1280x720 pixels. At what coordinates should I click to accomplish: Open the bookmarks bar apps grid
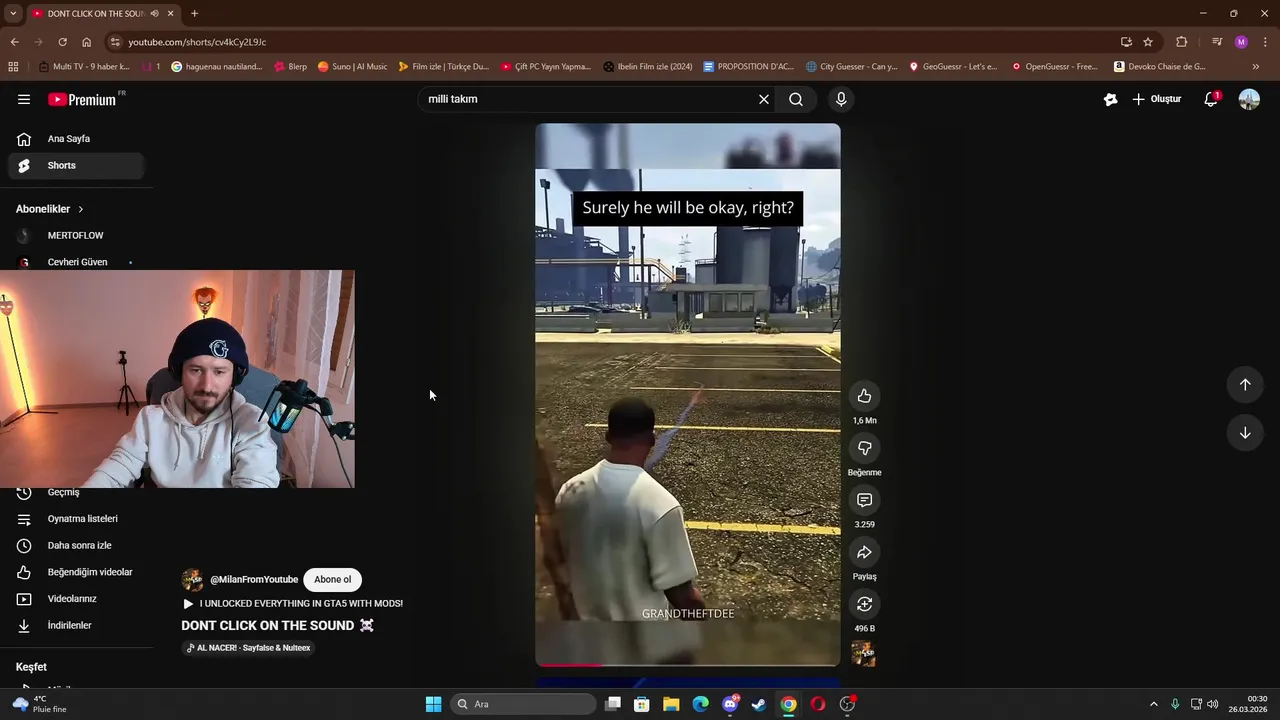click(x=13, y=67)
